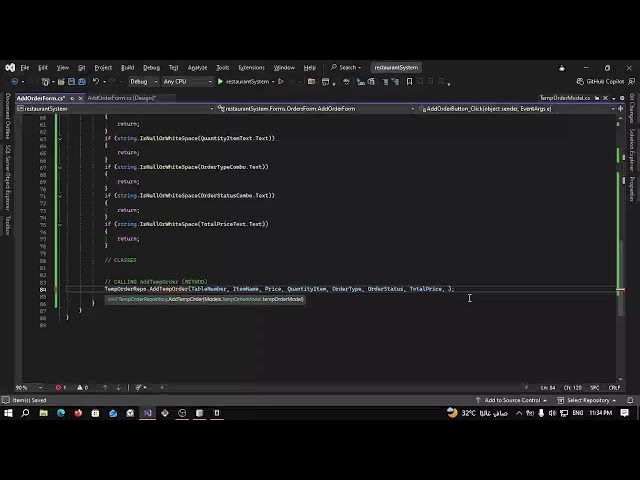Open SQL Server Object Explorer side tab
The width and height of the screenshot is (640, 480).
pos(7,178)
